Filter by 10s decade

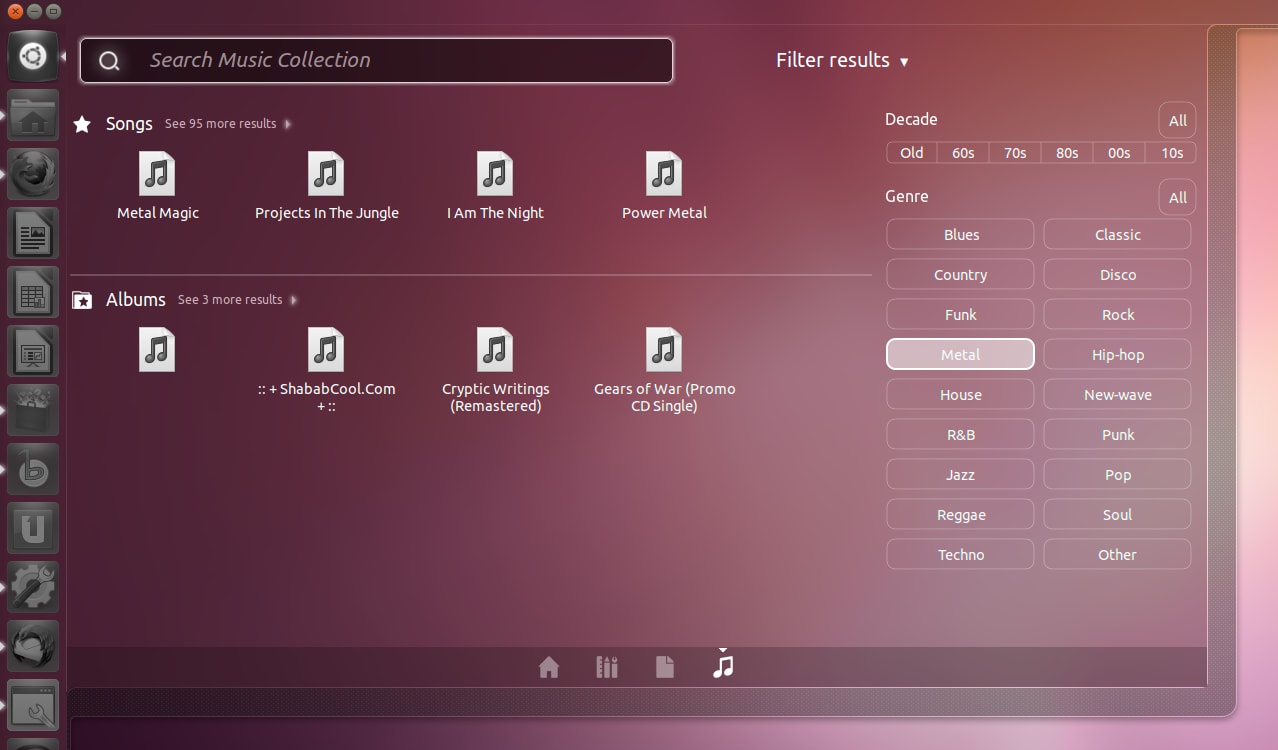pos(1171,153)
